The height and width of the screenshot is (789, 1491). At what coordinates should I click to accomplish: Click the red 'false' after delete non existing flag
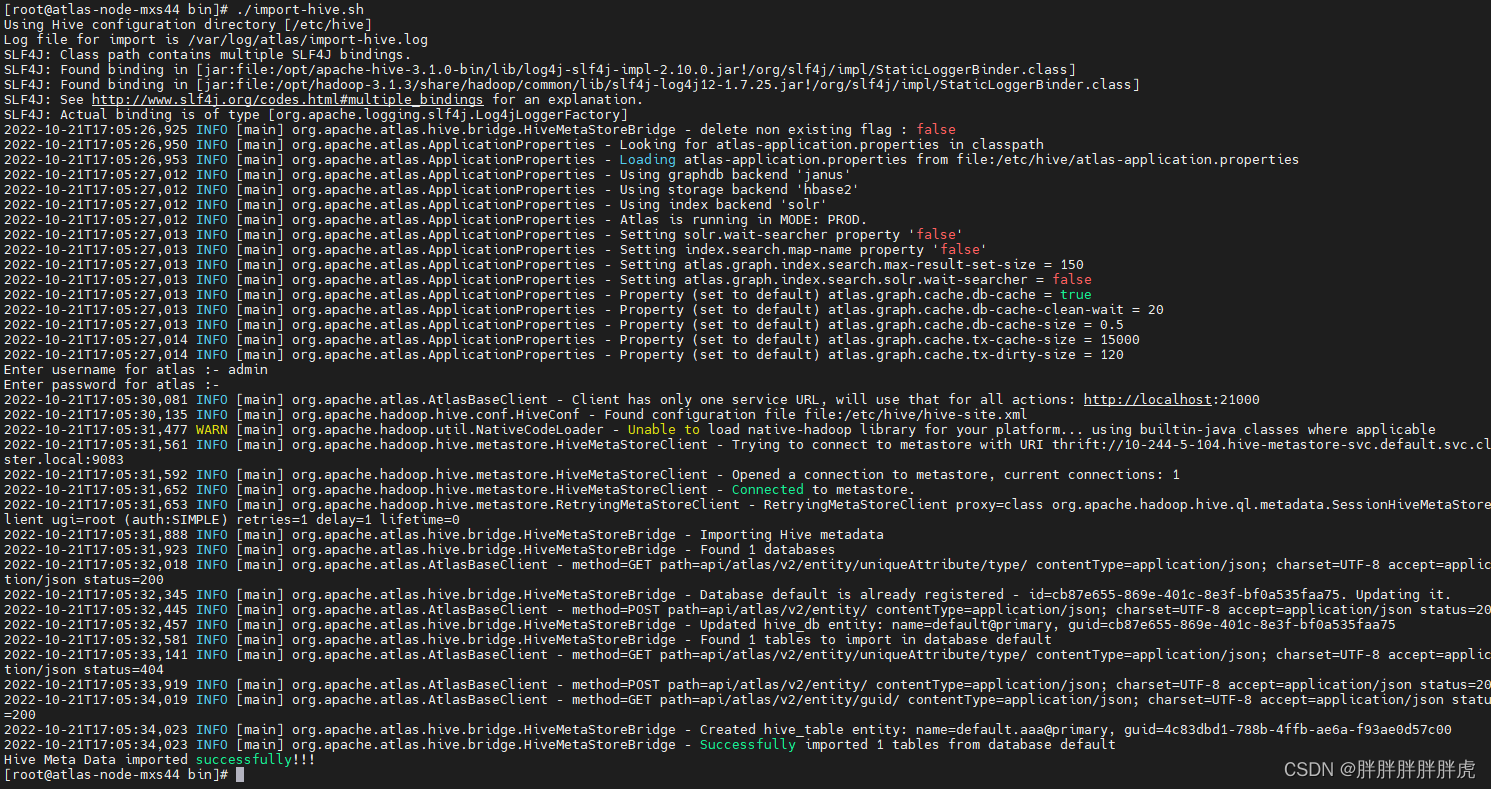click(x=936, y=130)
